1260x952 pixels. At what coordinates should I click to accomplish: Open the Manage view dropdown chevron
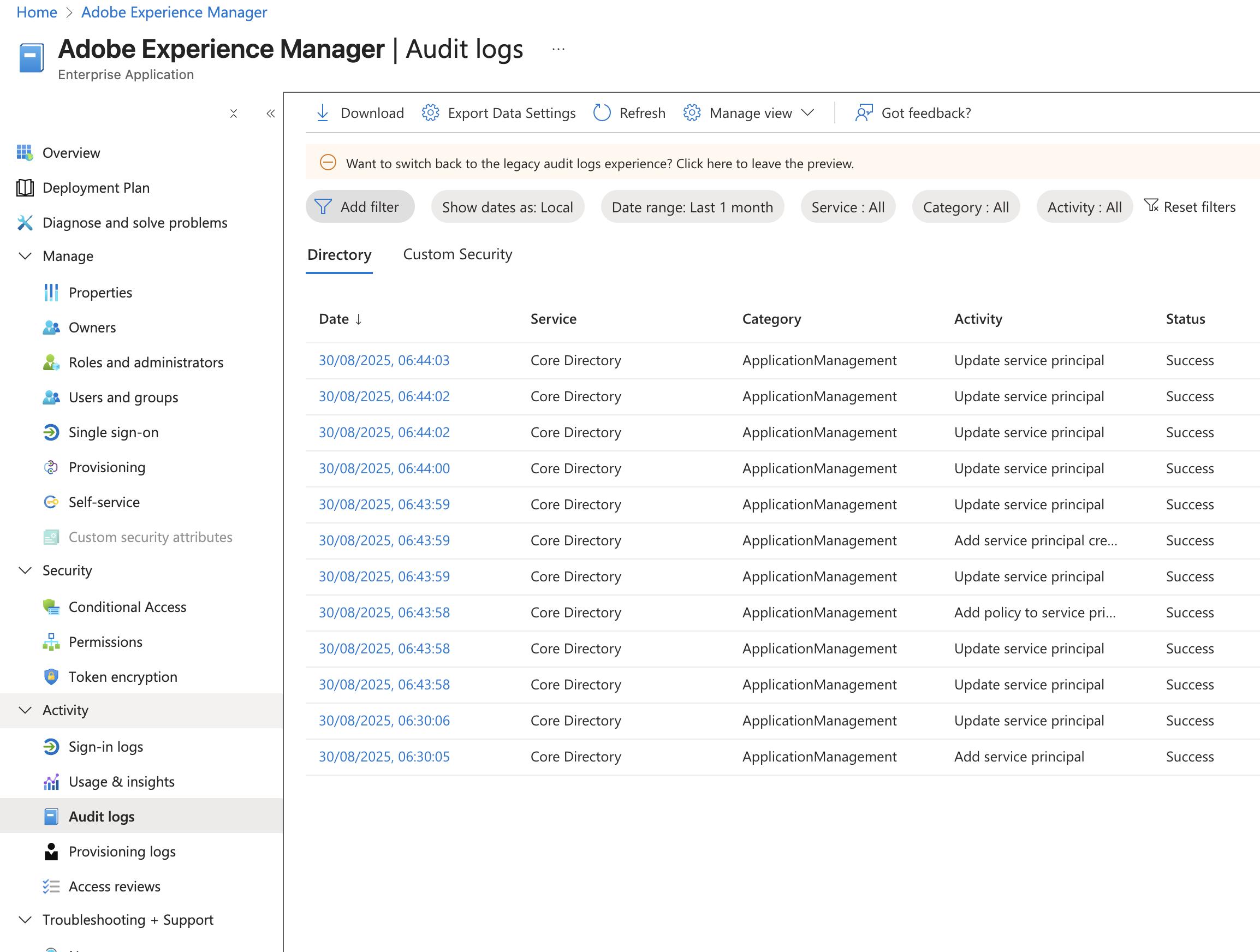click(x=808, y=113)
